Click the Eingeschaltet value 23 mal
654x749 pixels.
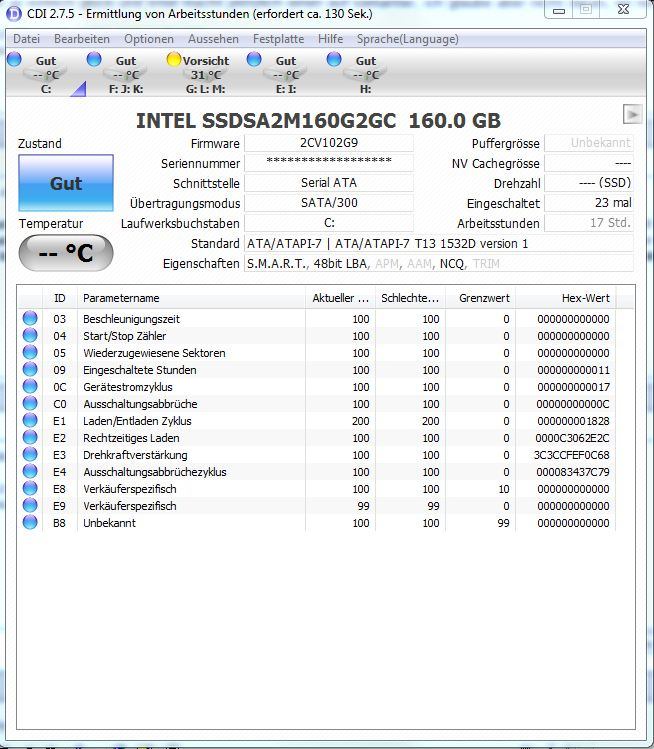click(x=589, y=203)
